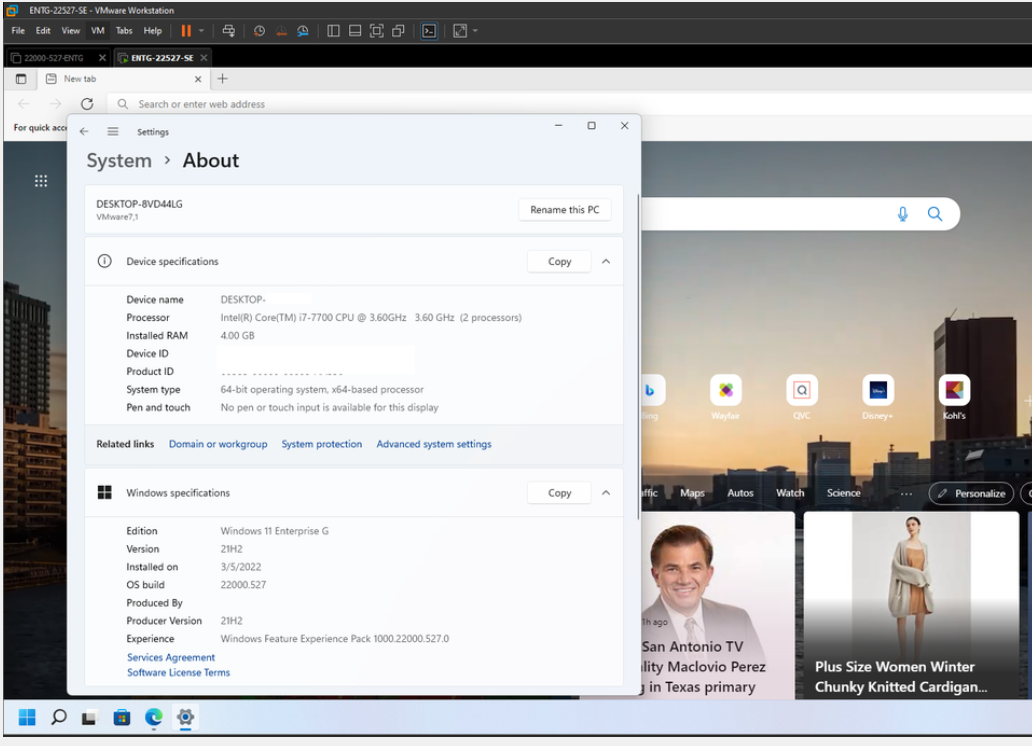Enter VMware full screen mode
This screenshot has width=1032, height=746.
(376, 31)
